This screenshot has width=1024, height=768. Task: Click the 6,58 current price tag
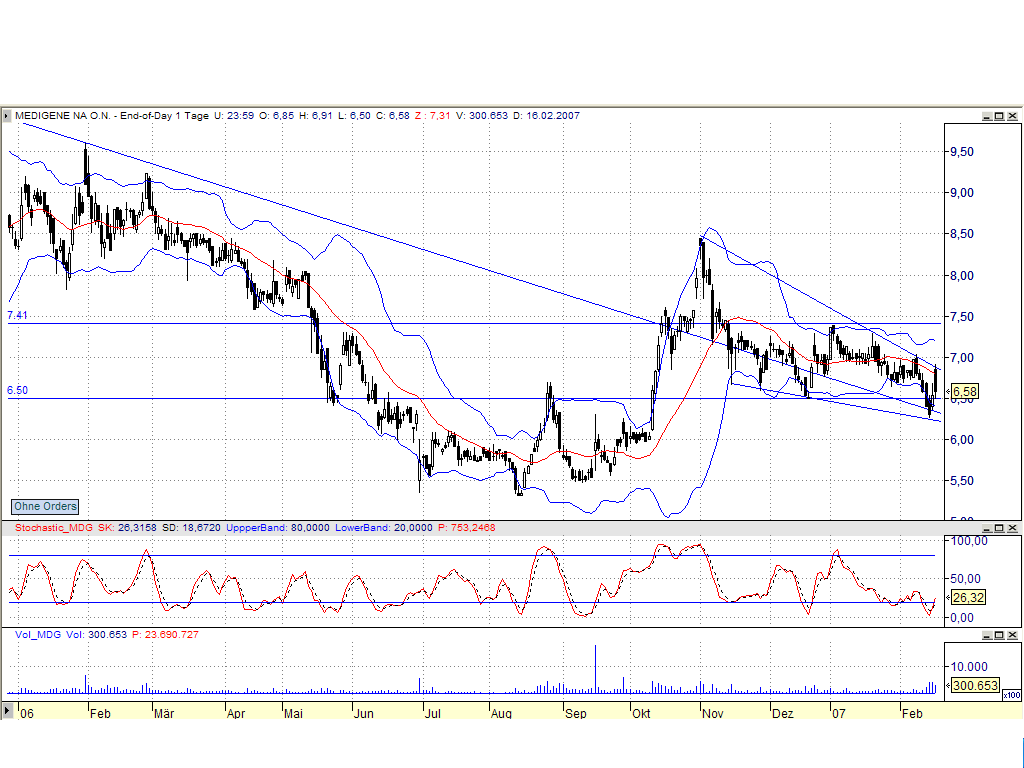965,391
